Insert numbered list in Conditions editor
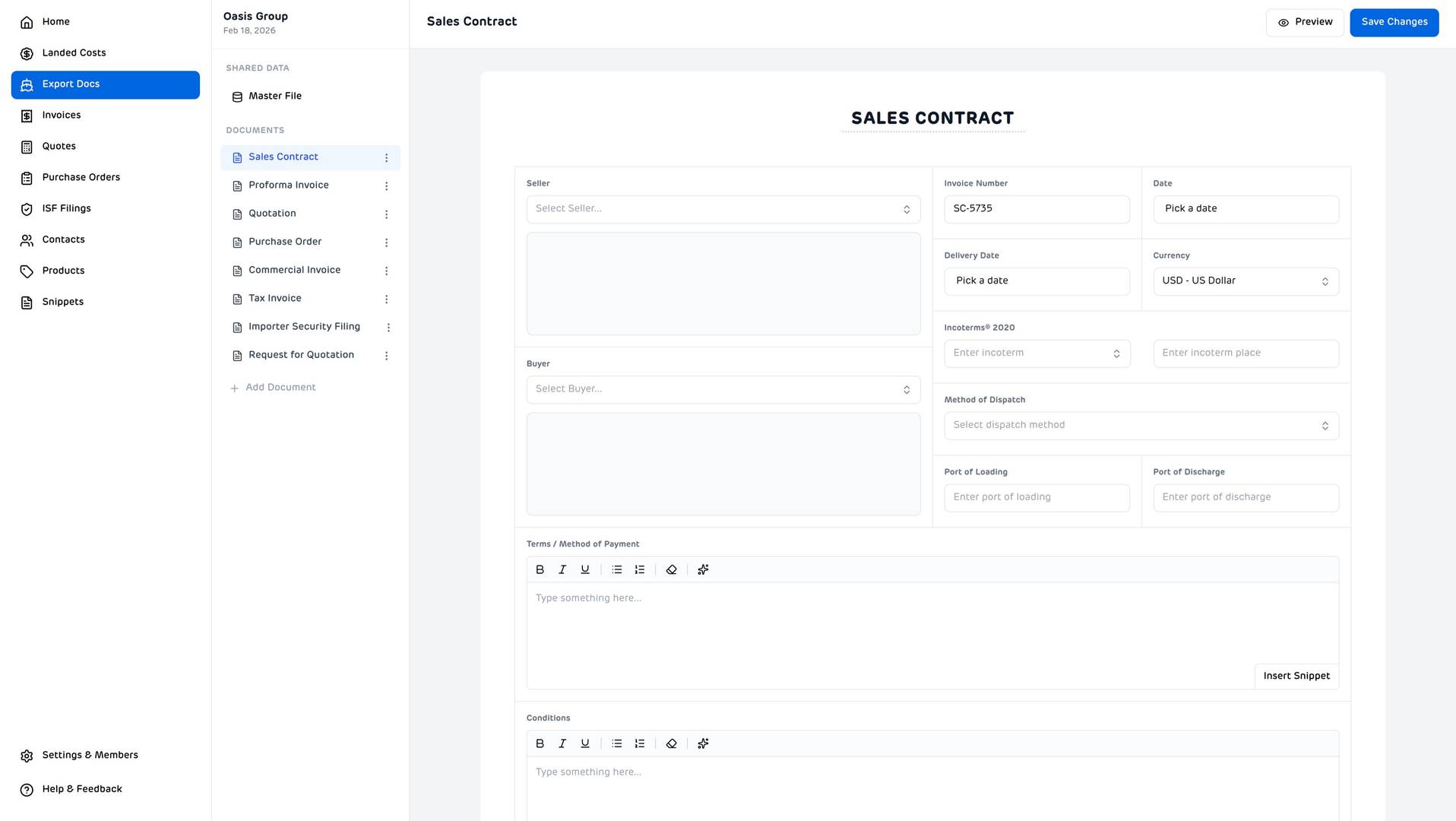Screen dimensions: 1456x821 (639, 743)
